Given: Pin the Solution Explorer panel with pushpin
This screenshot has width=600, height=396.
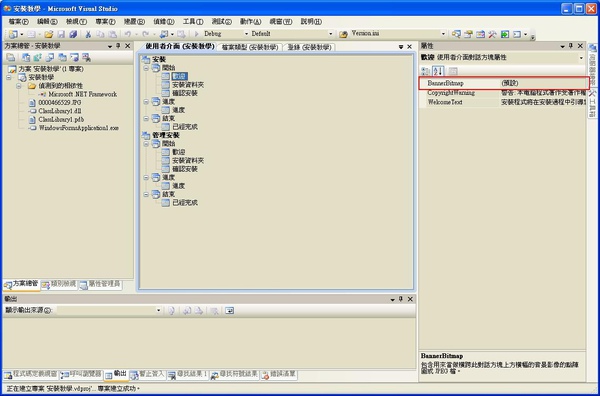Looking at the screenshot, I should (118, 46).
